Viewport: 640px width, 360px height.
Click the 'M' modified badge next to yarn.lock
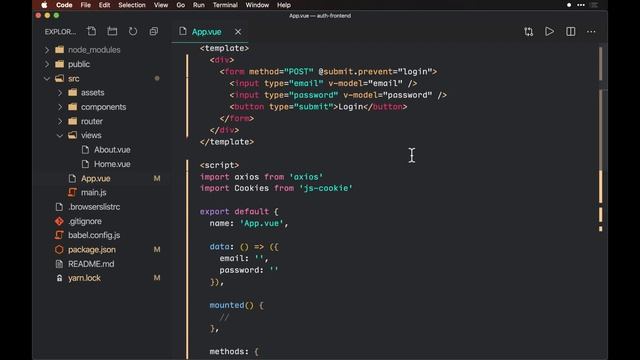[x=157, y=278]
